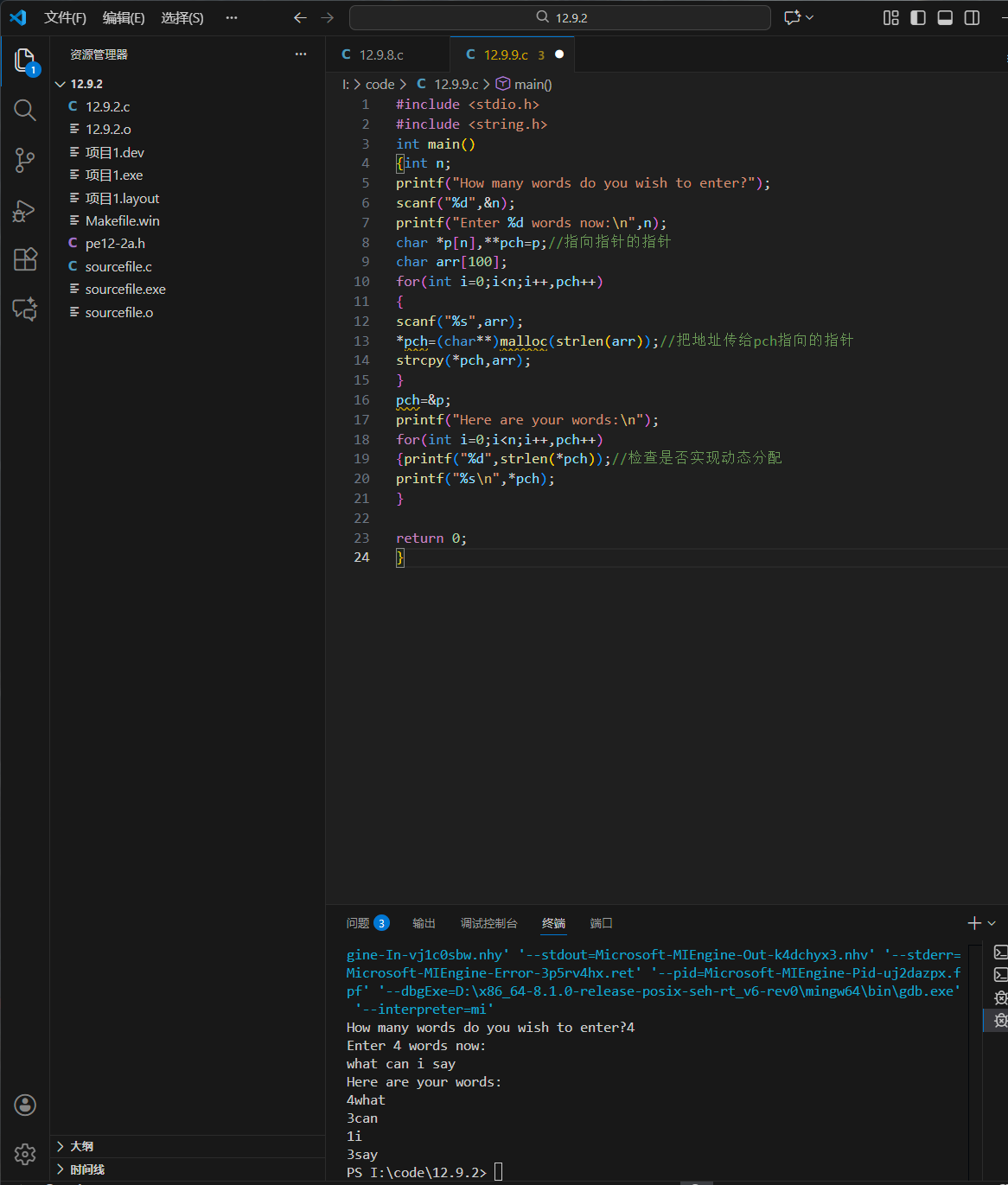Open the Manage gear icon
Viewport: 1008px width, 1185px height.
(25, 1154)
